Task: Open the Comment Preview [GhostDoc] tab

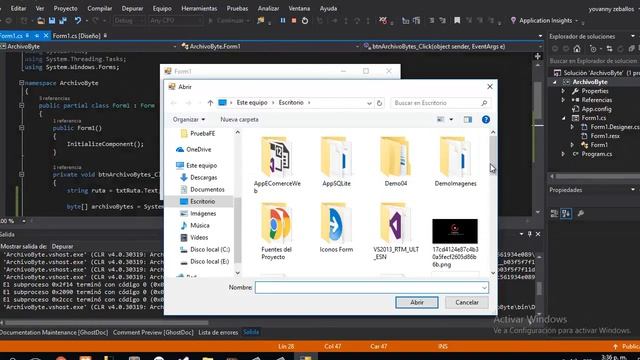Action: (x=153, y=333)
